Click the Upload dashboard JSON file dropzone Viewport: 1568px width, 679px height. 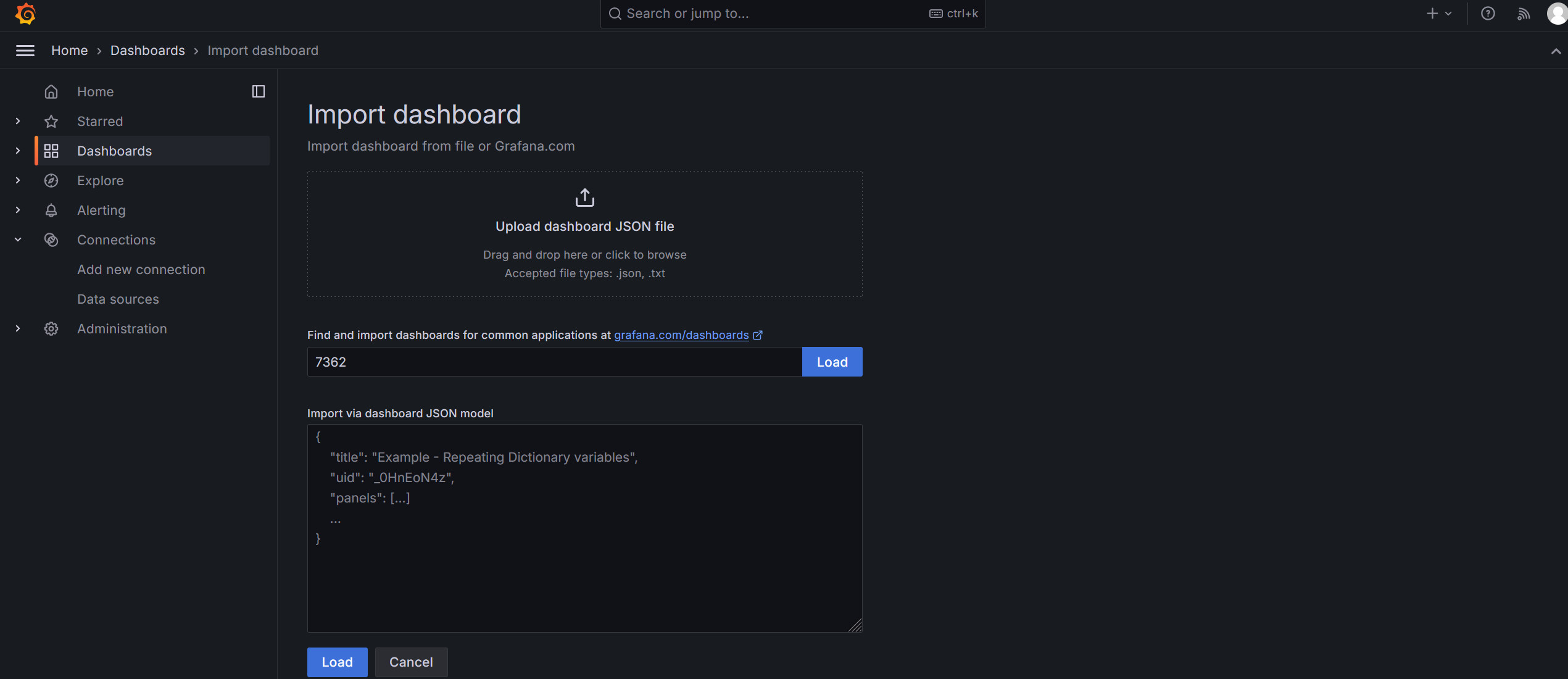click(585, 234)
